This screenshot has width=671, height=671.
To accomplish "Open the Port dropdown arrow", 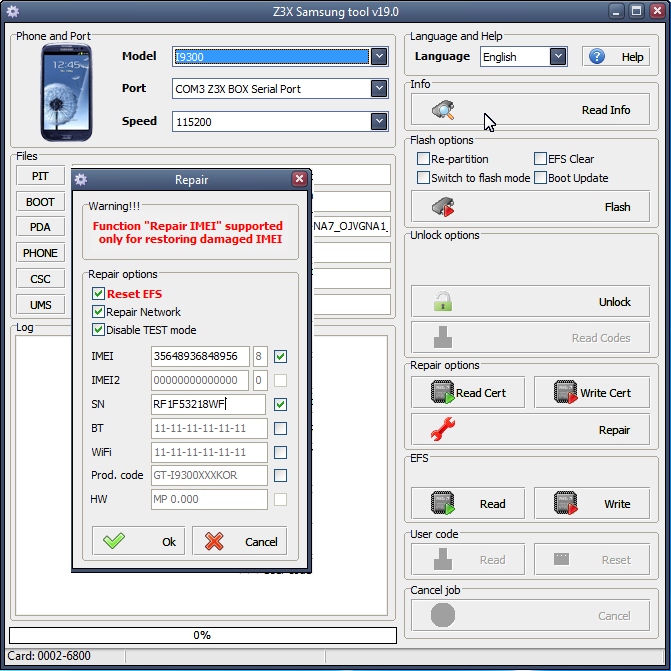I will click(379, 89).
